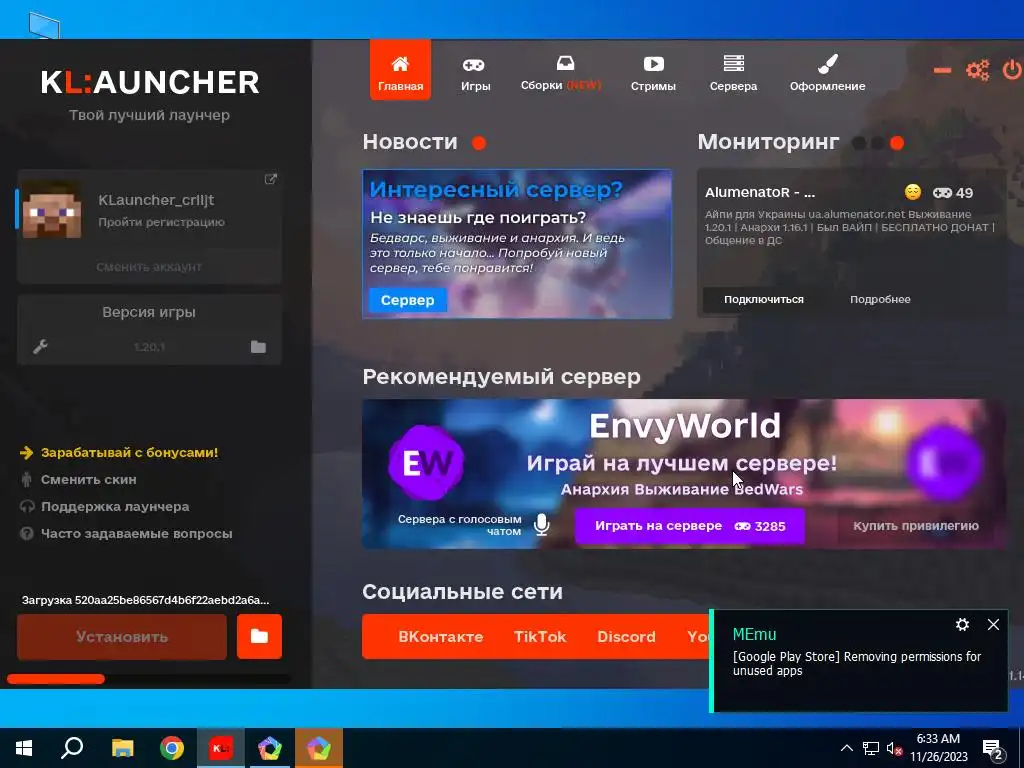The image size is (1024, 768).
Task: Select the KLauncher taskbar icon
Action: tap(221, 748)
